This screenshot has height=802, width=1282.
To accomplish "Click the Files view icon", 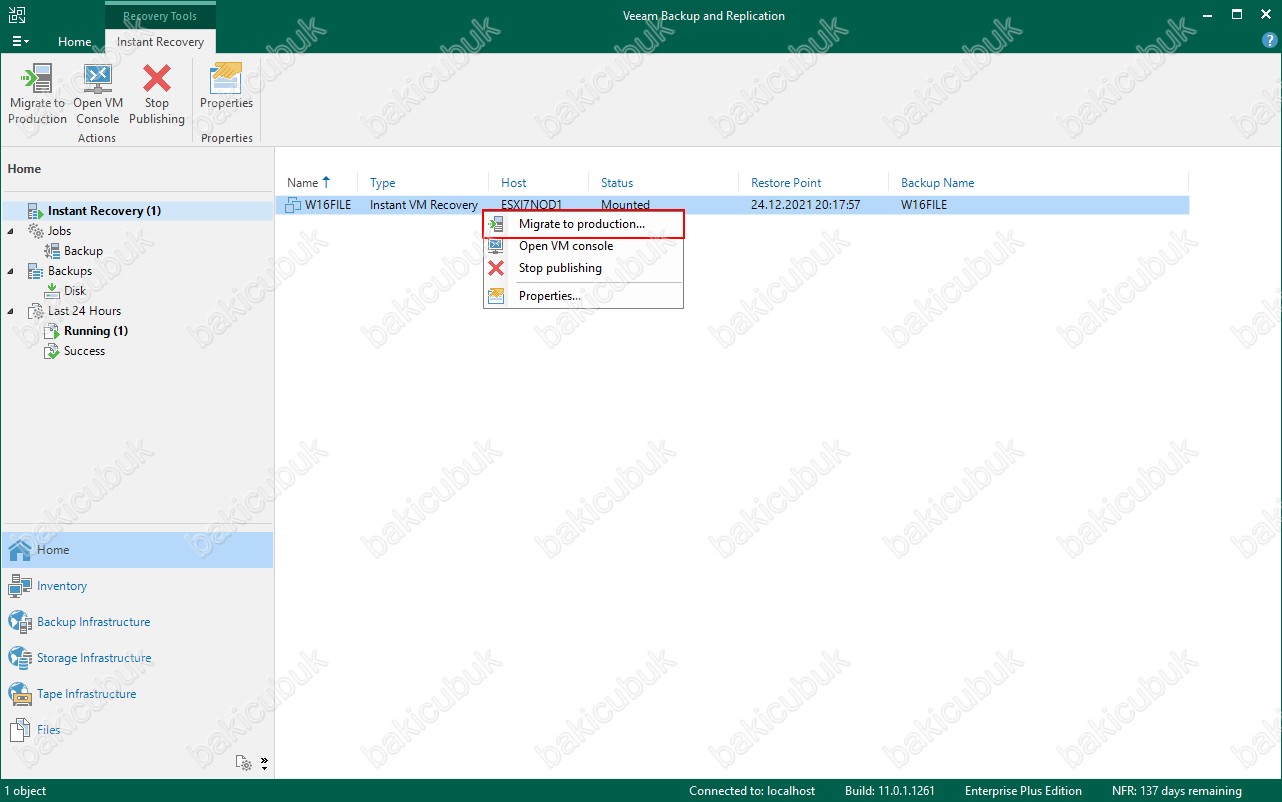I will [20, 730].
